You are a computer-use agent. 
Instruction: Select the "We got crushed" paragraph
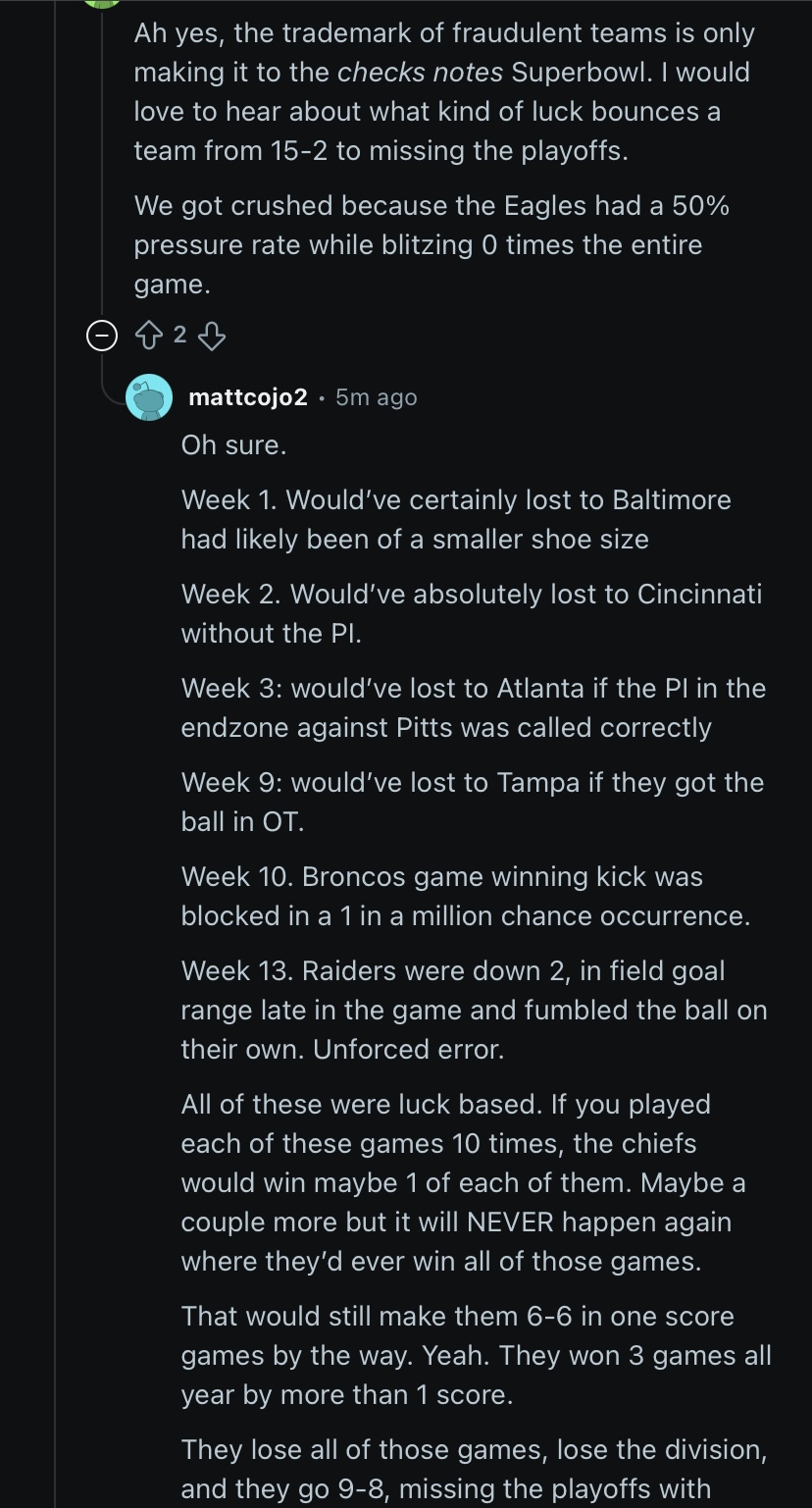click(431, 245)
